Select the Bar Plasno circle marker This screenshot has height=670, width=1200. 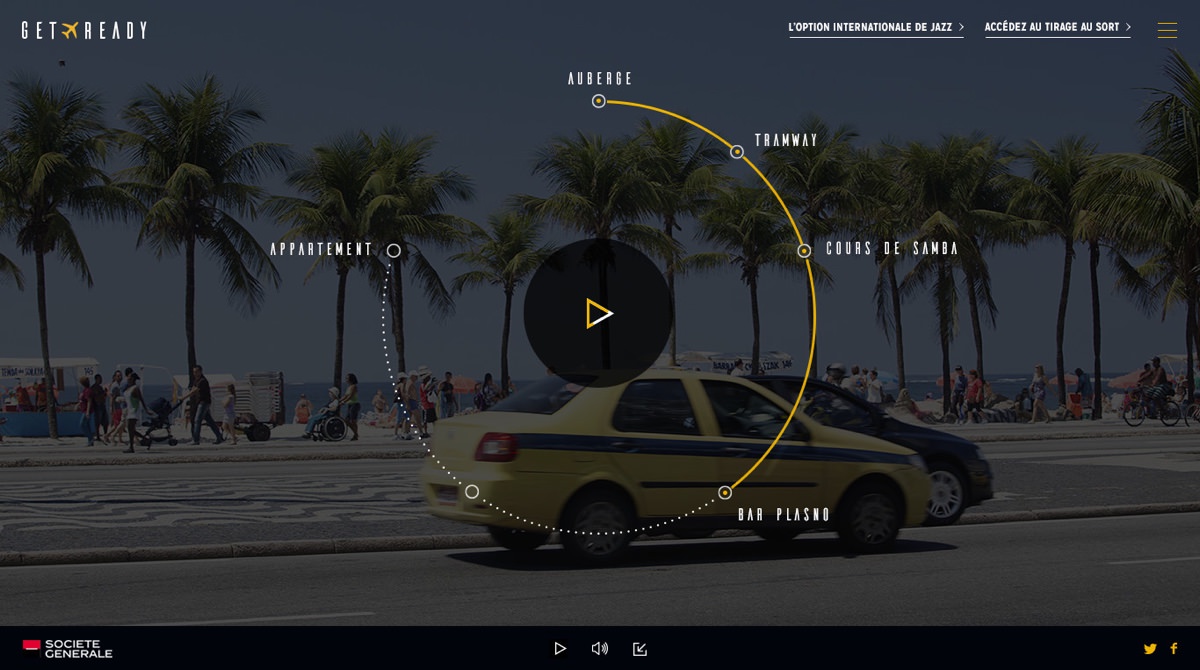[725, 493]
